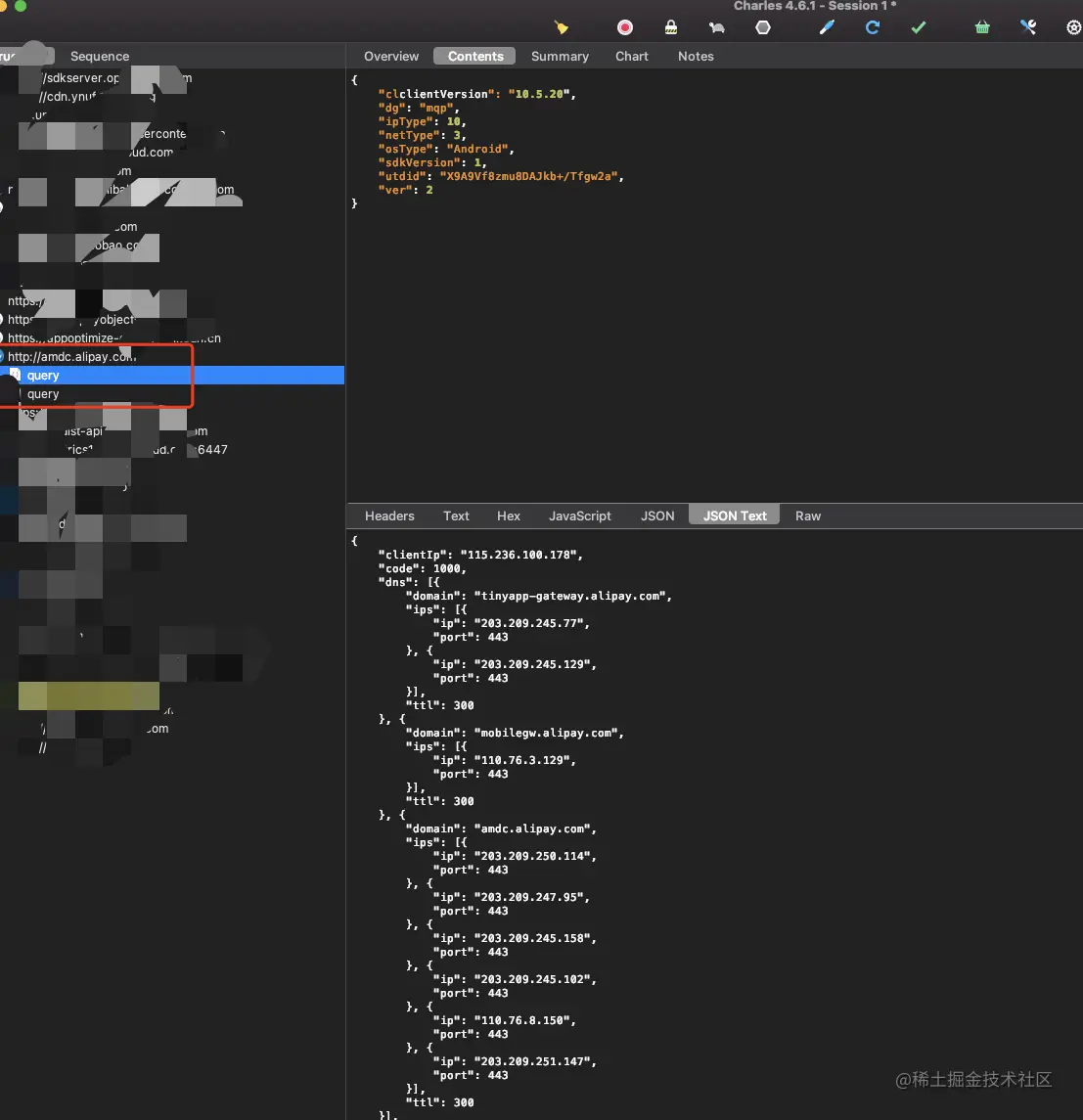Image resolution: width=1083 pixels, height=1120 pixels.
Task: Click the IP 203.209.245.129 line
Action: (x=515, y=664)
